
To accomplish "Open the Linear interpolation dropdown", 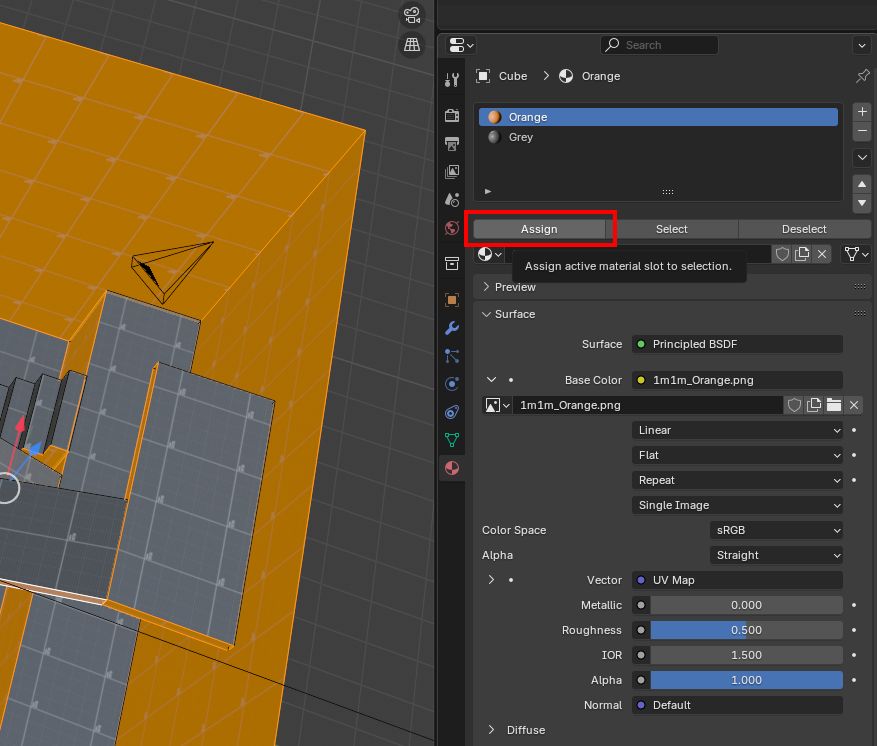I will pos(737,430).
